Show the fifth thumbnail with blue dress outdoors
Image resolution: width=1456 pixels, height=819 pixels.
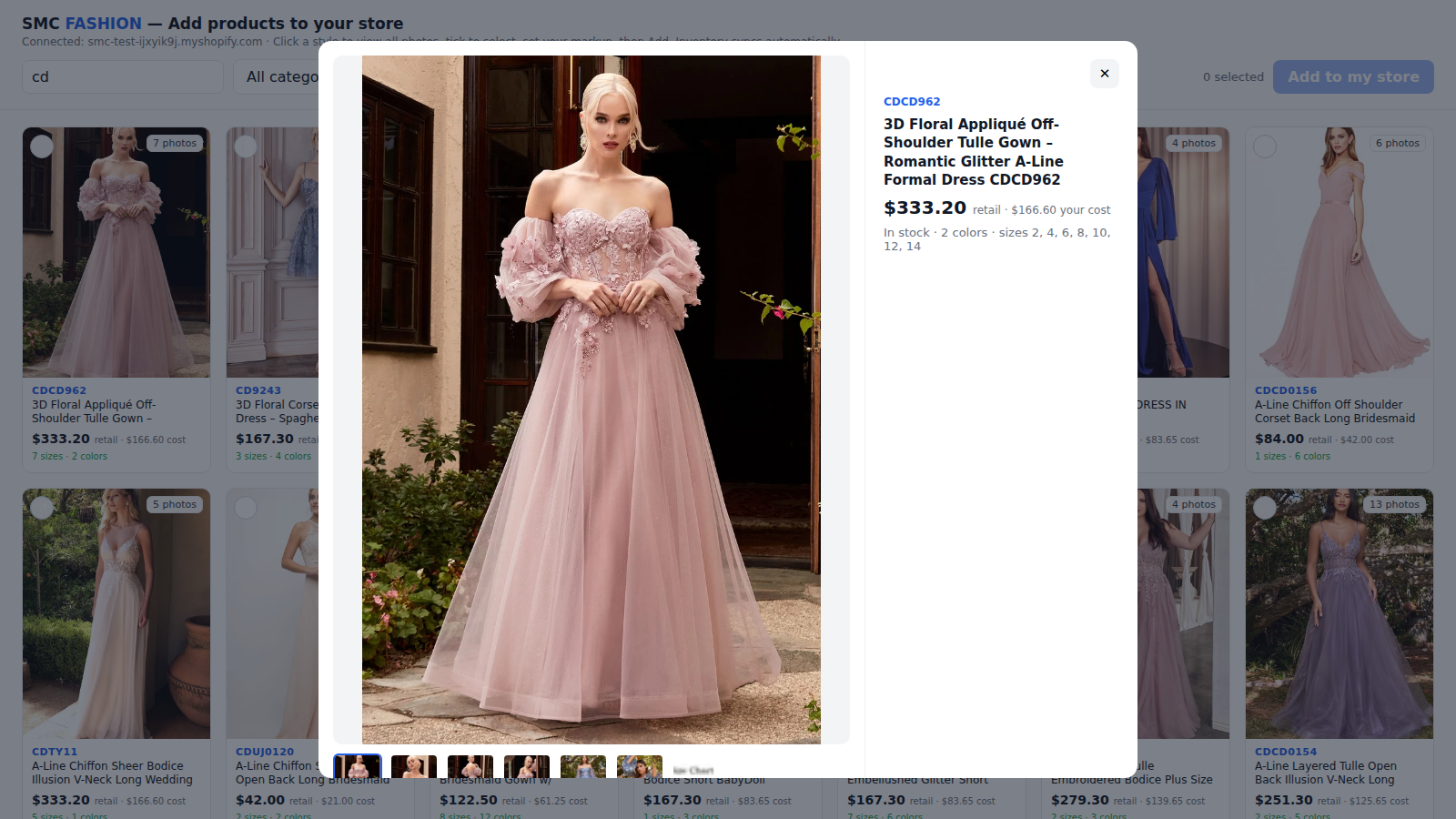pos(583,766)
